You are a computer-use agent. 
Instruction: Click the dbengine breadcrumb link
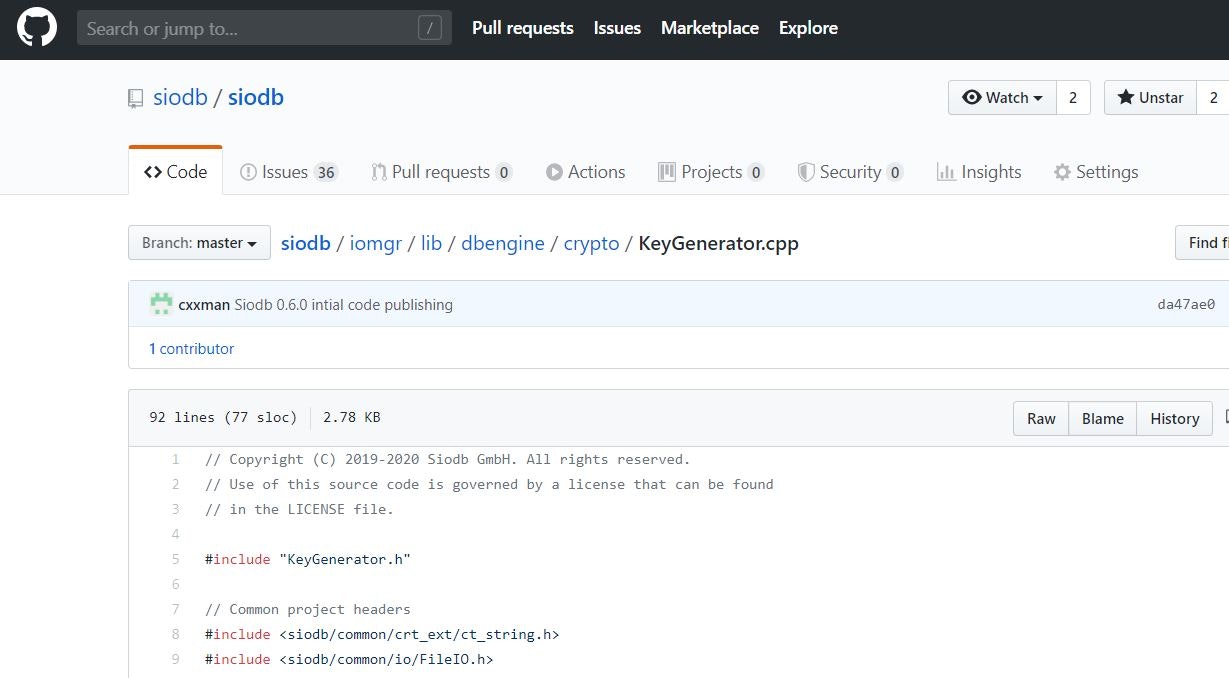coord(503,243)
